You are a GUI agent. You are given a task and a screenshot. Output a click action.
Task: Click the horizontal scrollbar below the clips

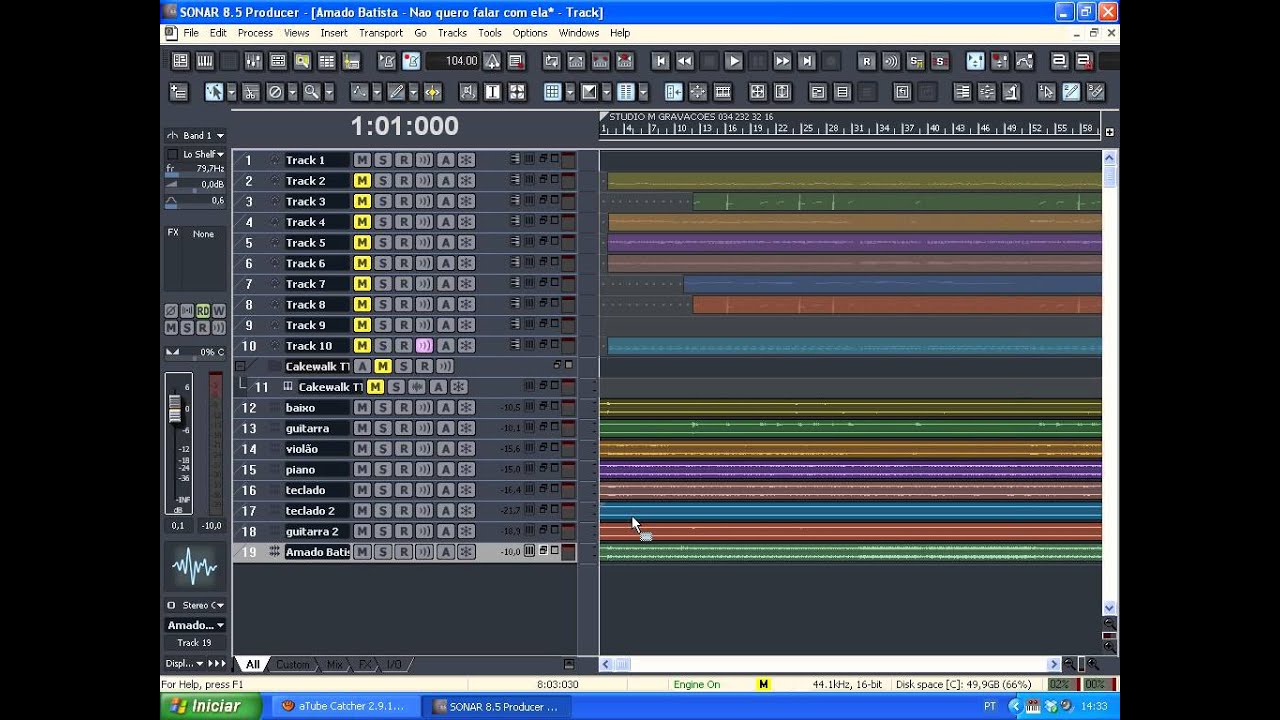pyautogui.click(x=829, y=664)
